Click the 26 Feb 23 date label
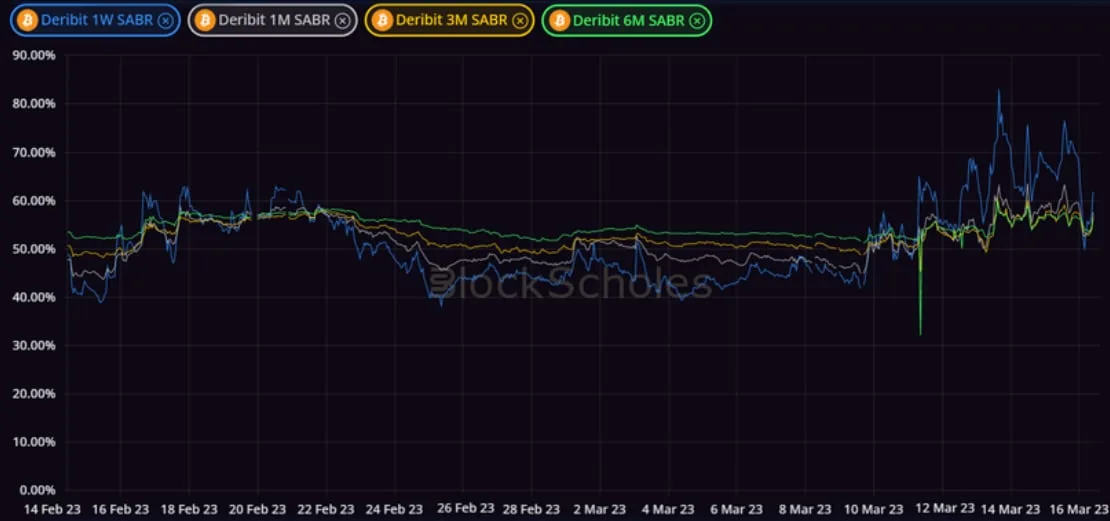The width and height of the screenshot is (1110, 521). [466, 508]
